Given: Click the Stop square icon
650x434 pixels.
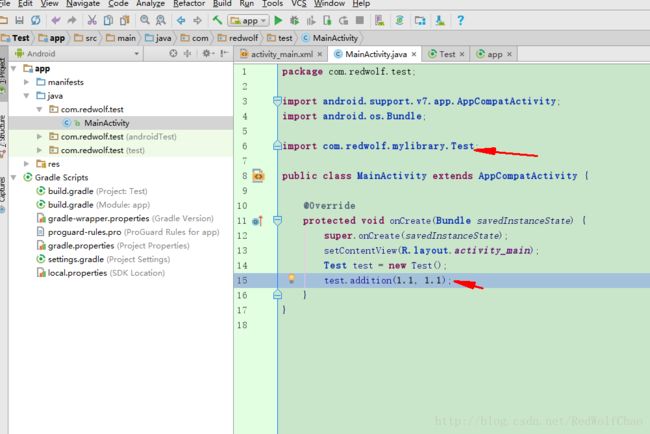Looking at the screenshot, I should 360,20.
